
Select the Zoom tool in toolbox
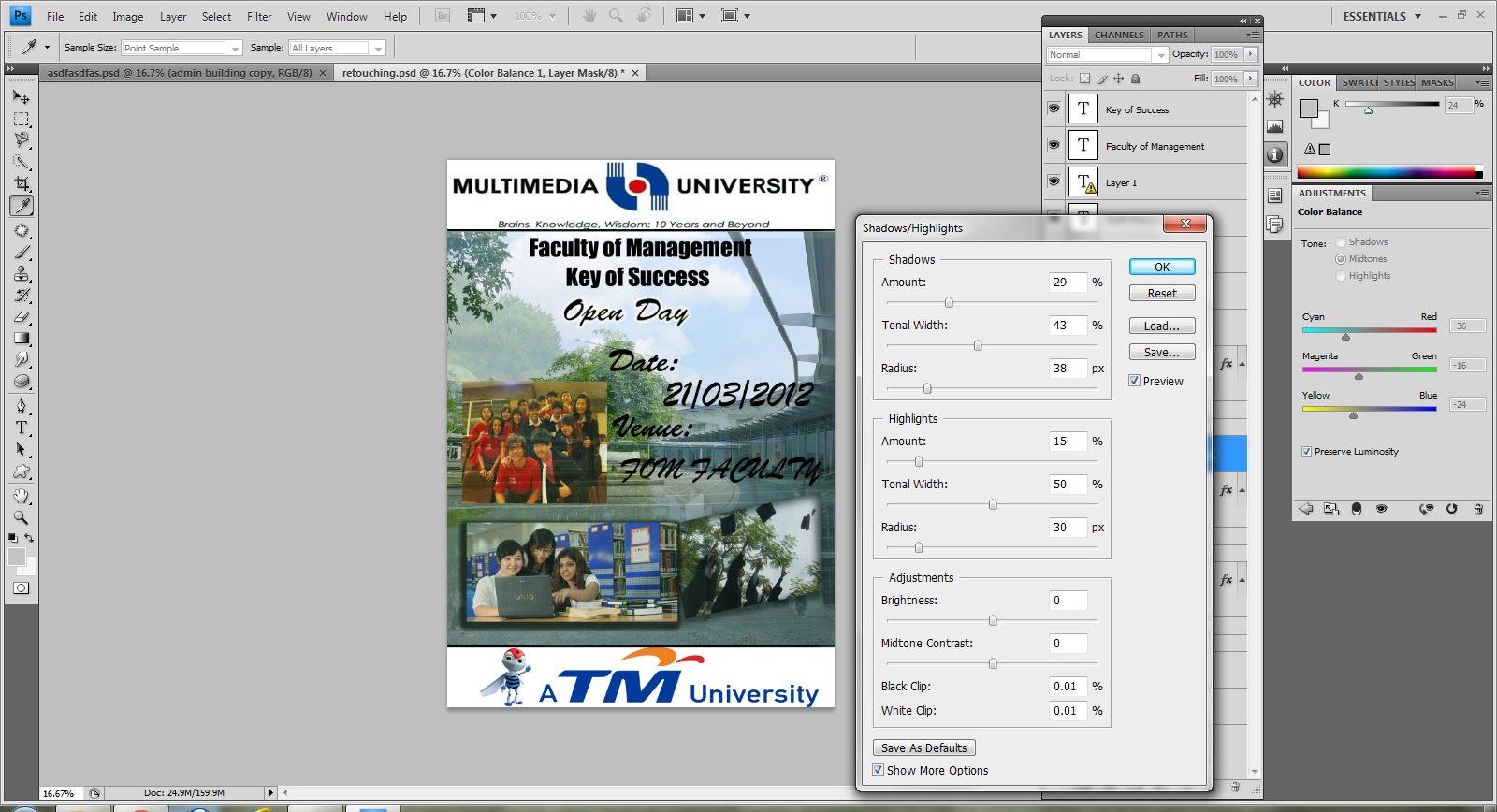tap(22, 517)
